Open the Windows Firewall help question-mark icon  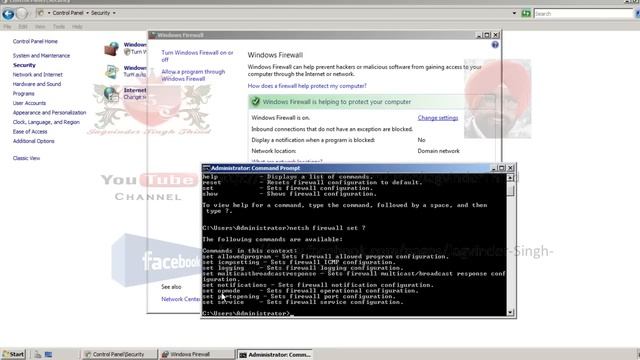pos(495,44)
